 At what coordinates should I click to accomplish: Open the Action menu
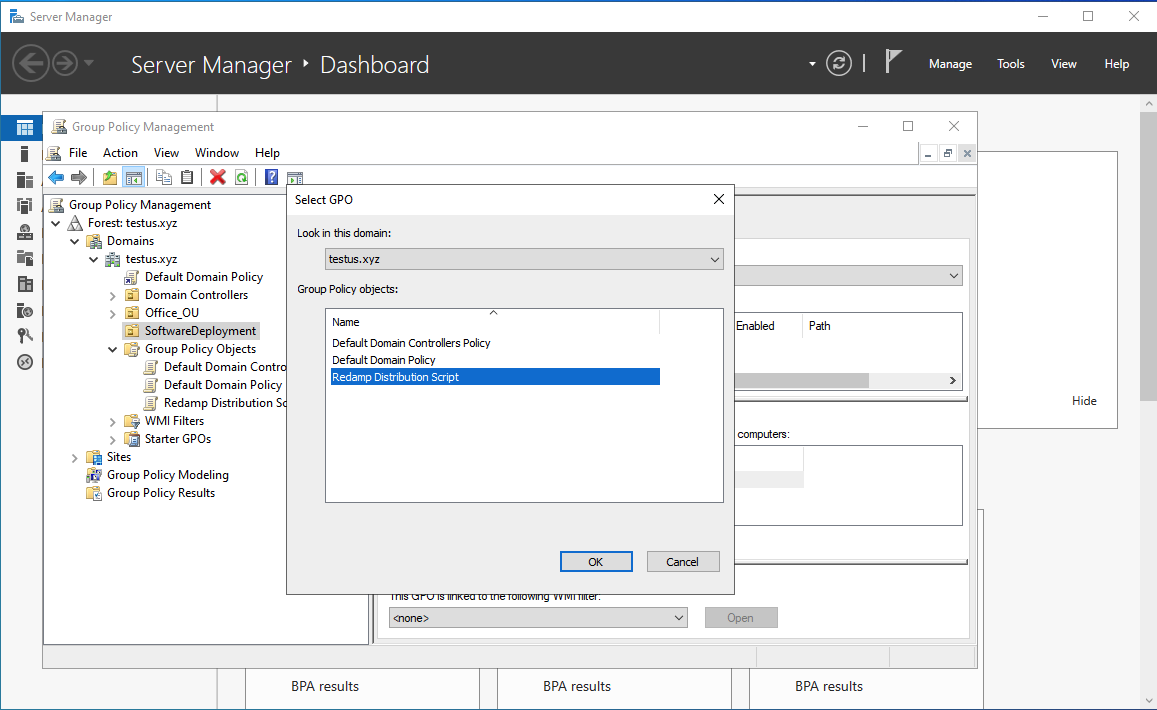coord(120,153)
